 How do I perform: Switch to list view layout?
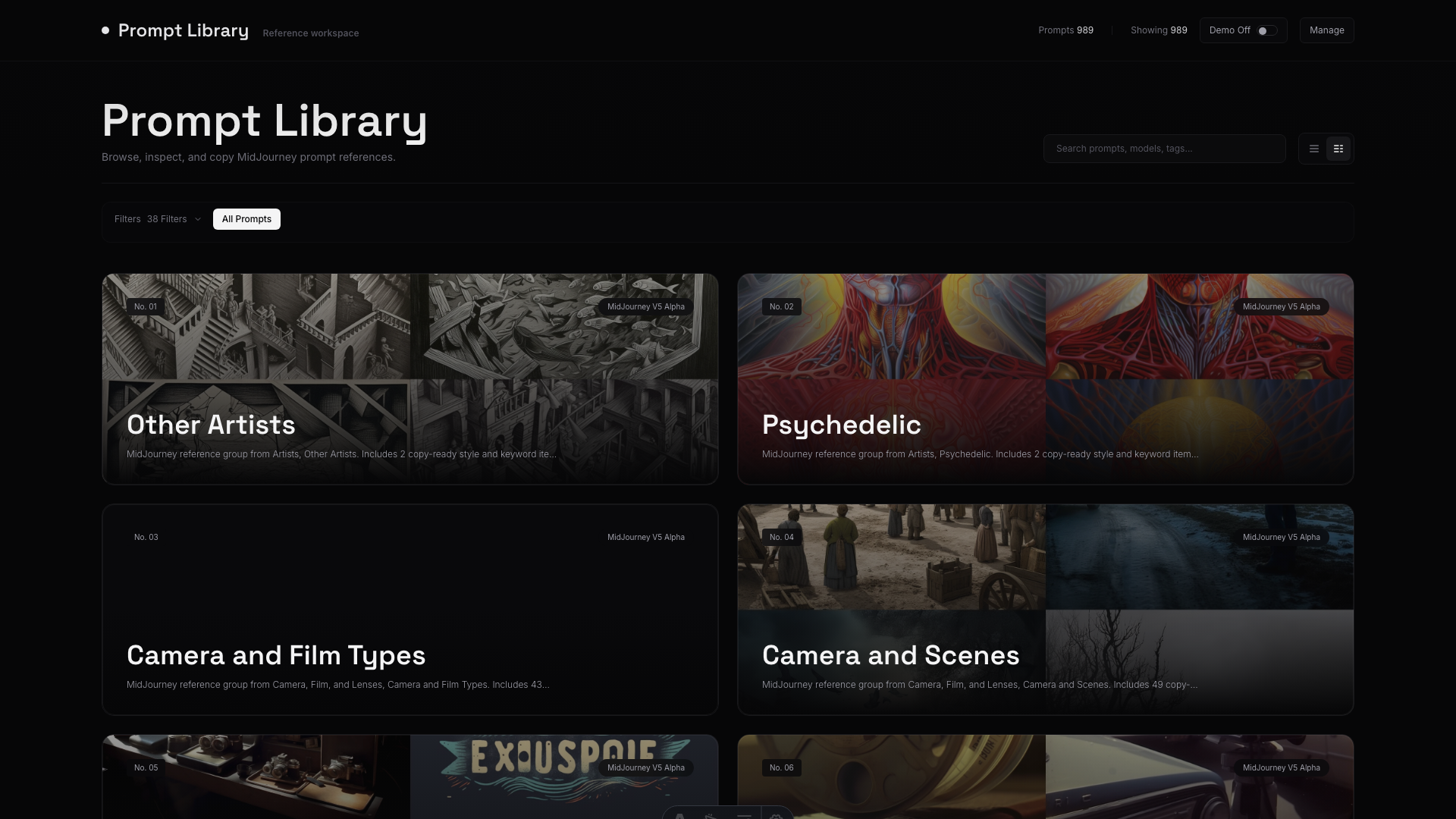pyautogui.click(x=1314, y=149)
